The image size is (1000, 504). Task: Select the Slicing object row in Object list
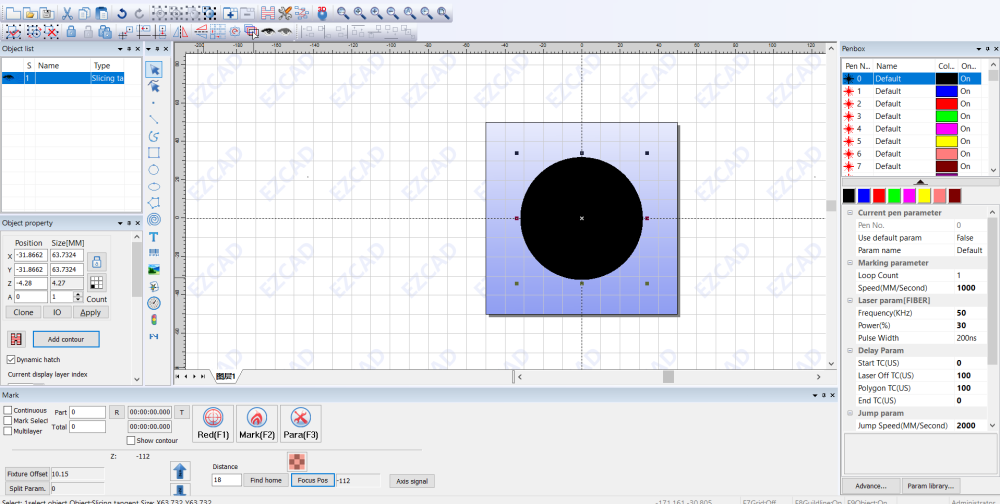(x=62, y=78)
